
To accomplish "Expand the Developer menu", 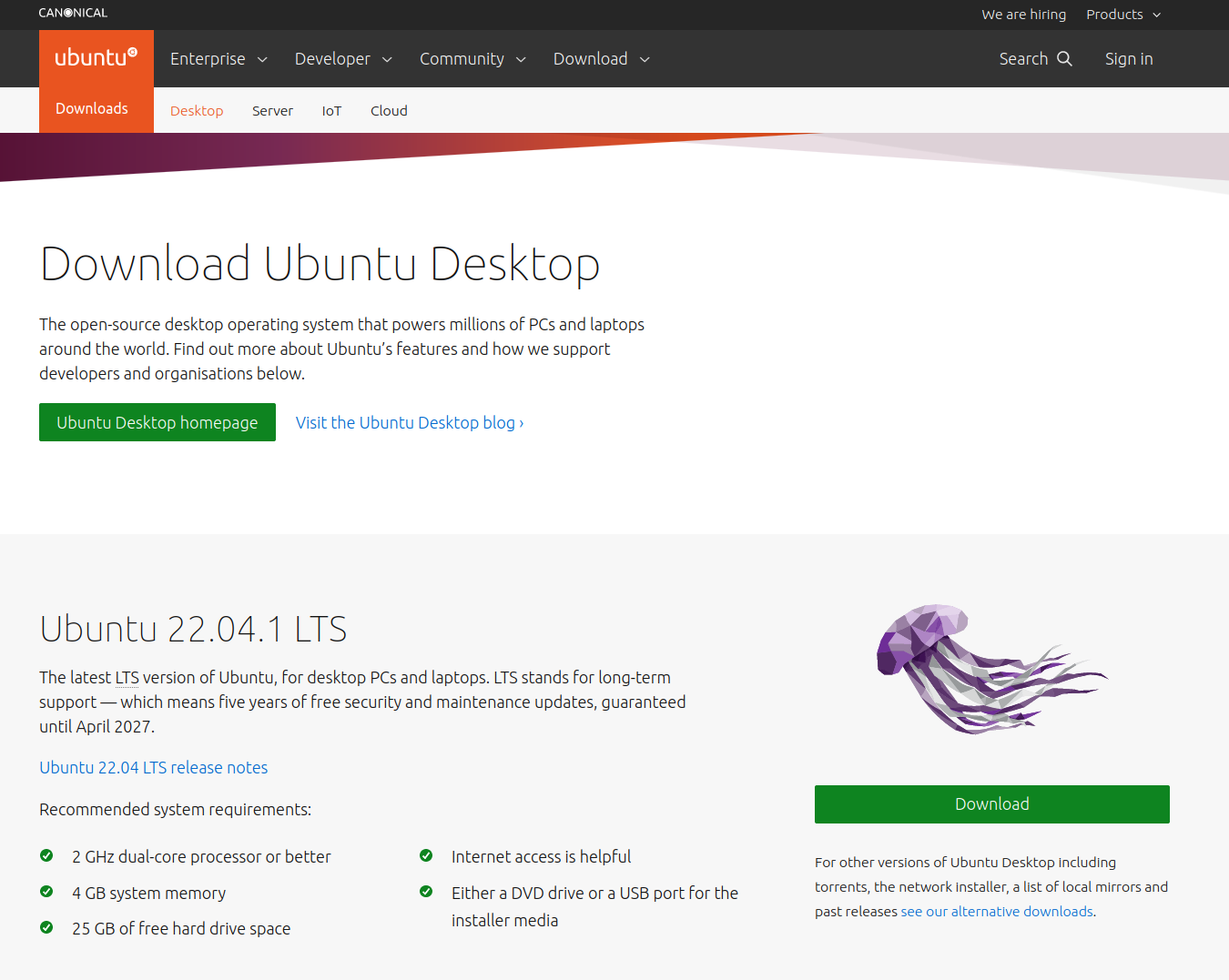I will (x=343, y=59).
